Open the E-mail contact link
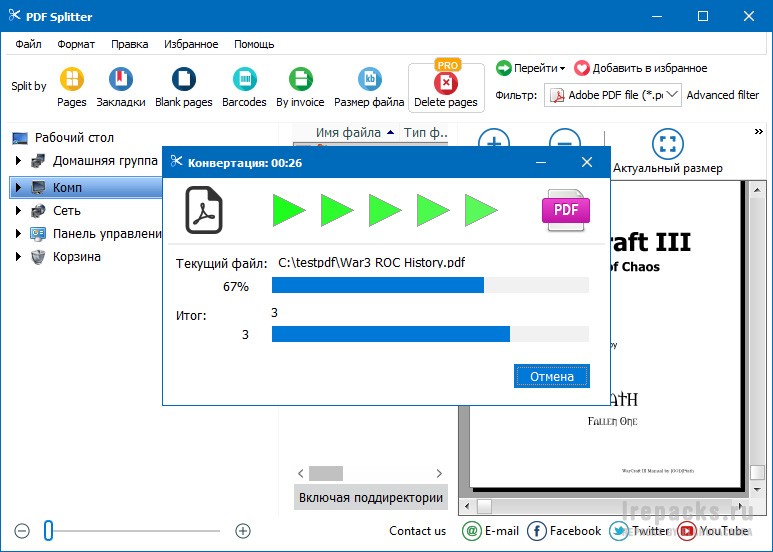The image size is (773, 552). click(491, 531)
